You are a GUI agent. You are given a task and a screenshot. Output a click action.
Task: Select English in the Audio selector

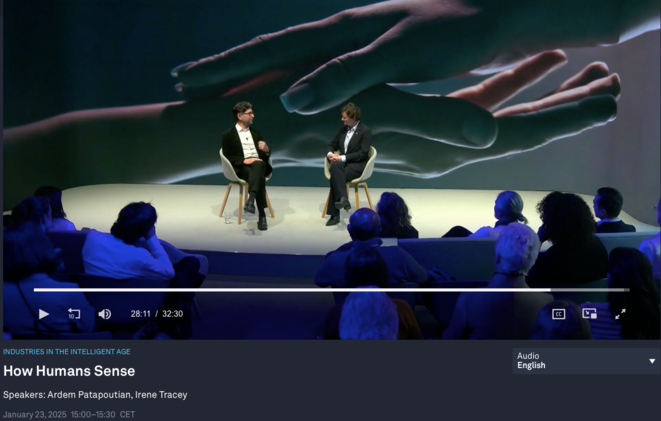(531, 366)
